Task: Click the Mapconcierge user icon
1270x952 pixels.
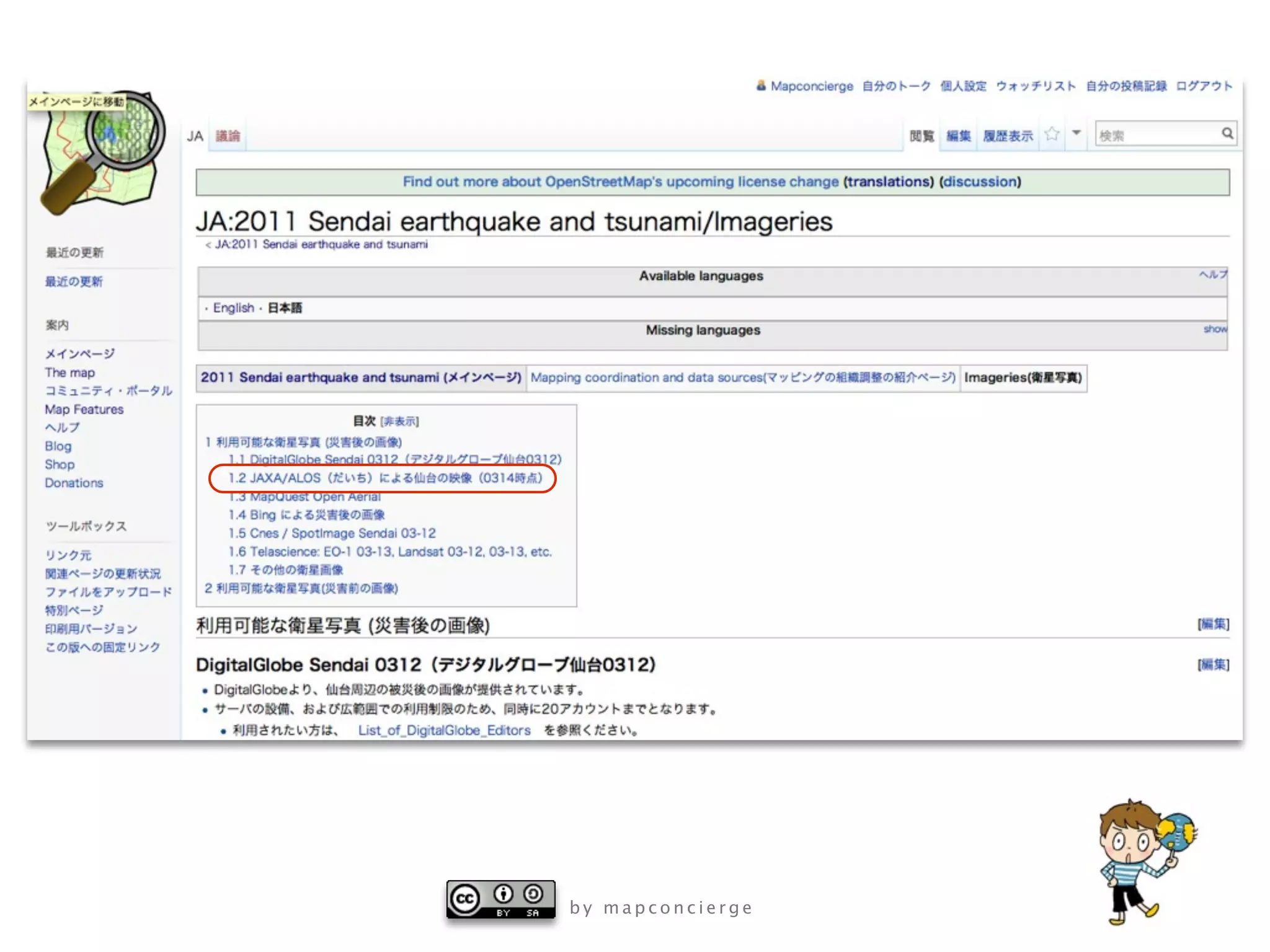Action: [761, 86]
